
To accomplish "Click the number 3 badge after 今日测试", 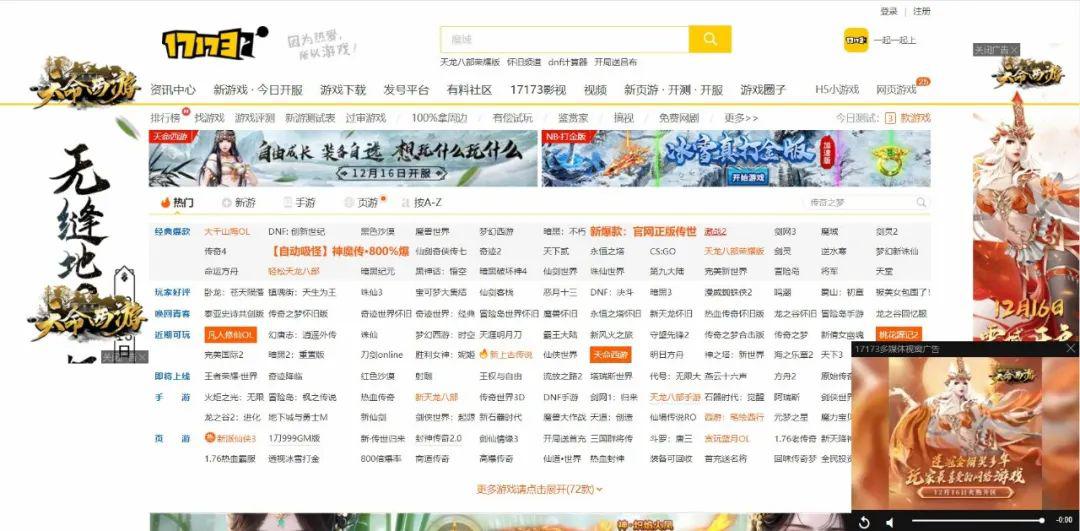I will pos(890,118).
